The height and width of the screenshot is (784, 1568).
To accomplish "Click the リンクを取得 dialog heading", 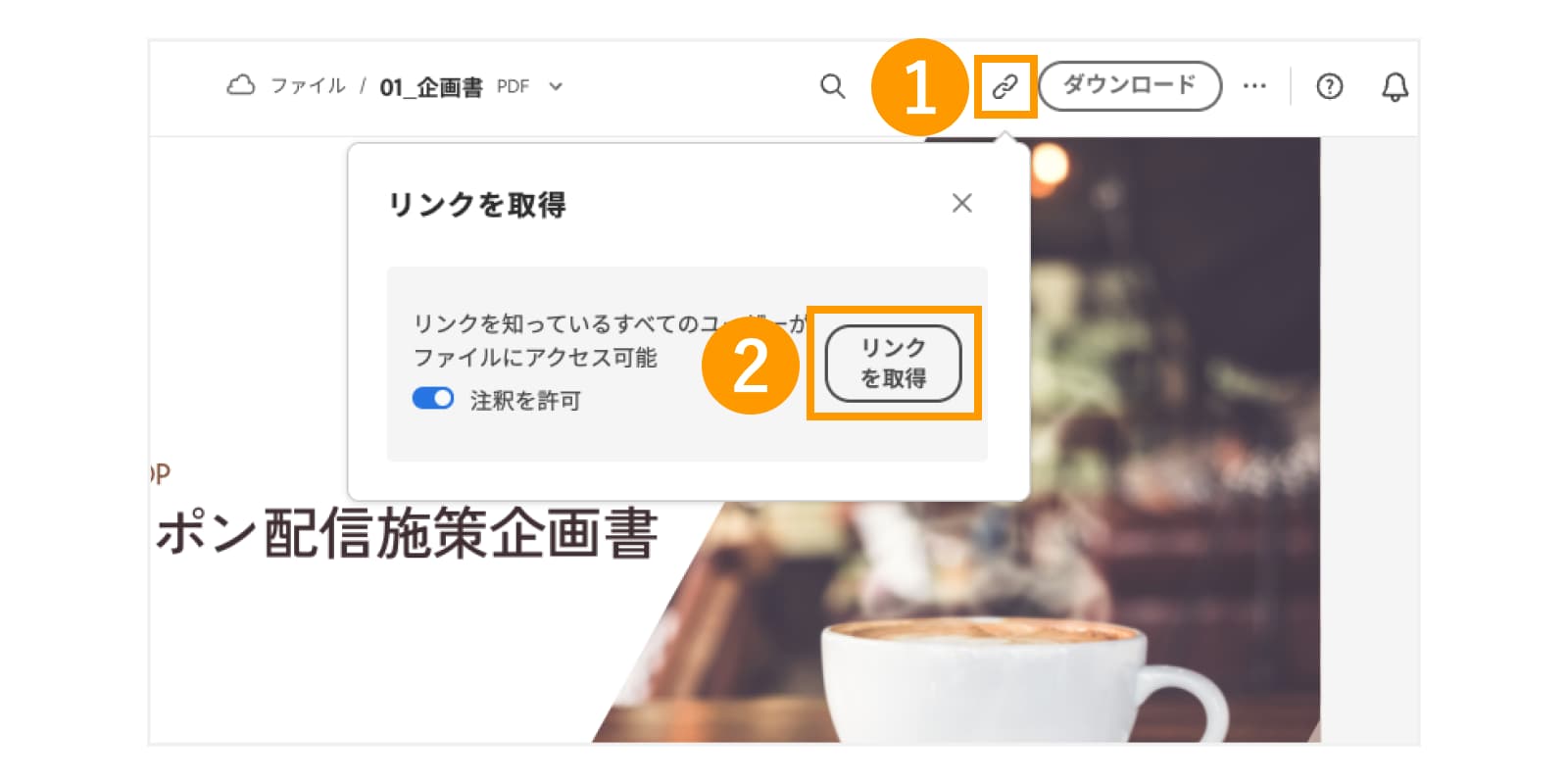I will coord(477,204).
